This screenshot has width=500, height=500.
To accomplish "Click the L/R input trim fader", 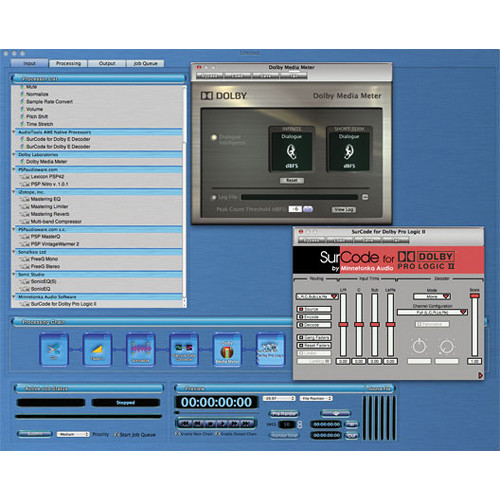I will [343, 324].
